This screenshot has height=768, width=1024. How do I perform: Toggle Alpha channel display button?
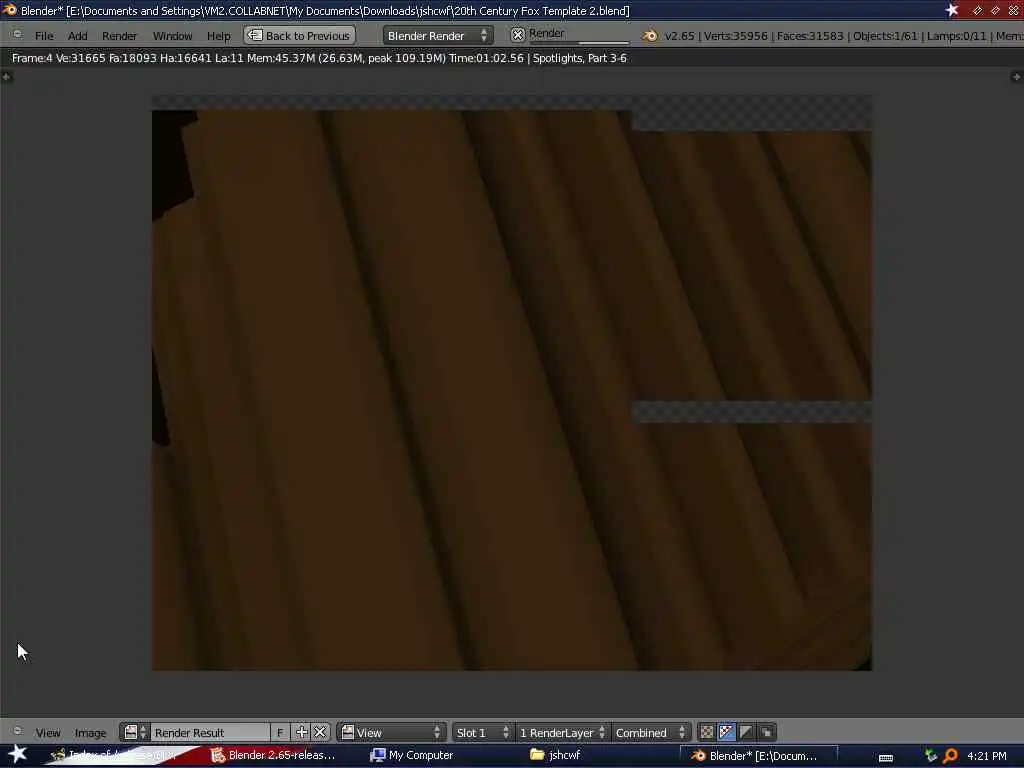(746, 732)
